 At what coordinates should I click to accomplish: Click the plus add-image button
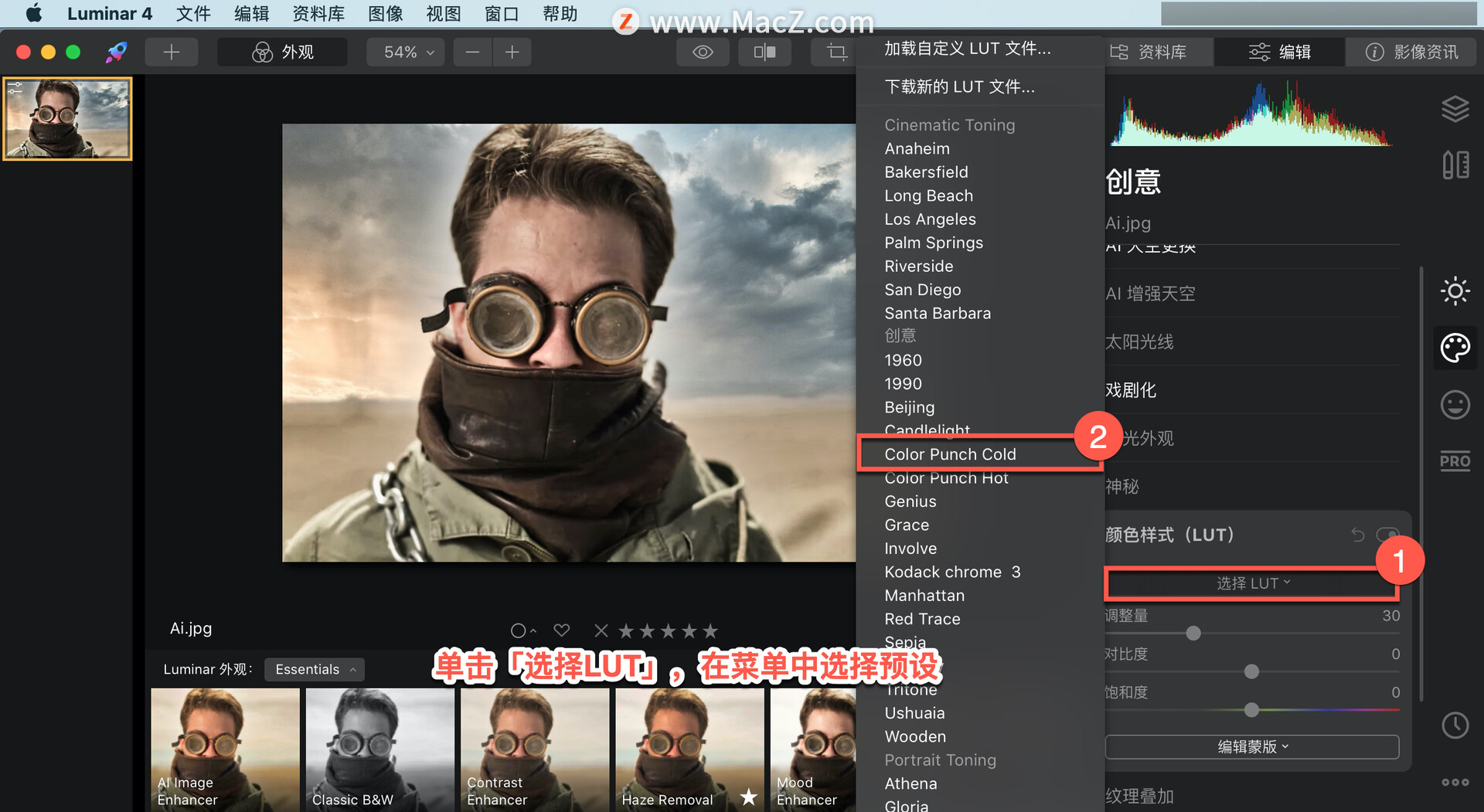click(x=172, y=52)
